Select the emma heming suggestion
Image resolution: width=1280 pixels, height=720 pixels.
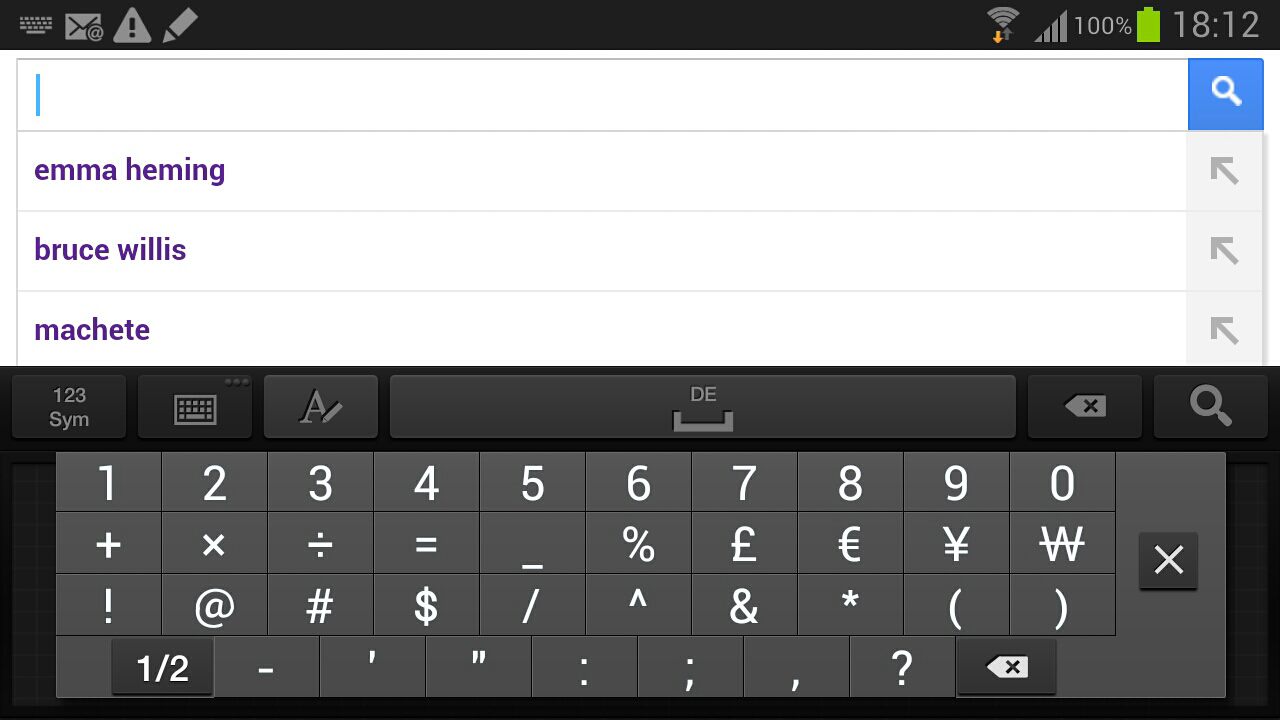130,171
